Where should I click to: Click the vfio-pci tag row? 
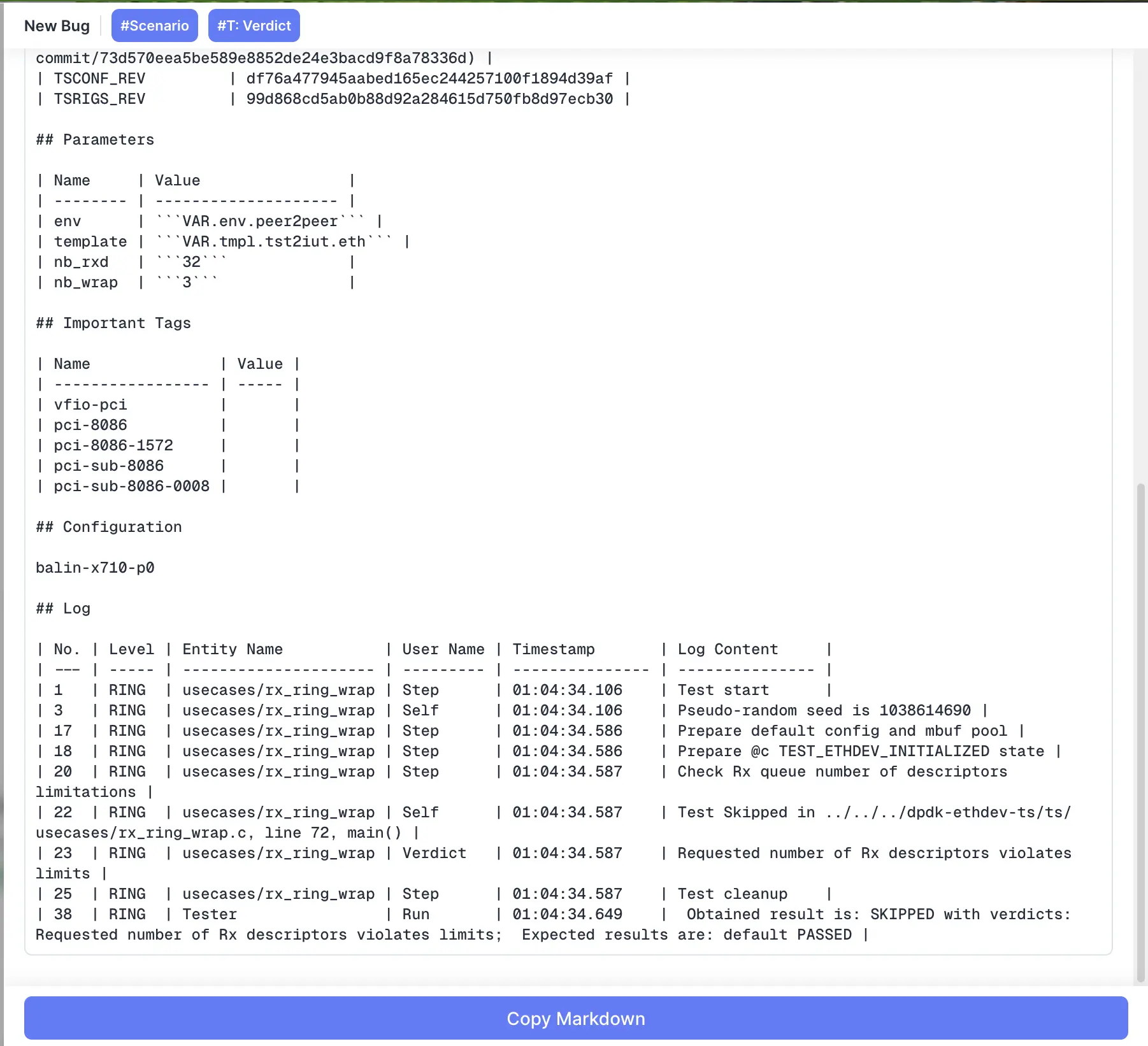[90, 405]
